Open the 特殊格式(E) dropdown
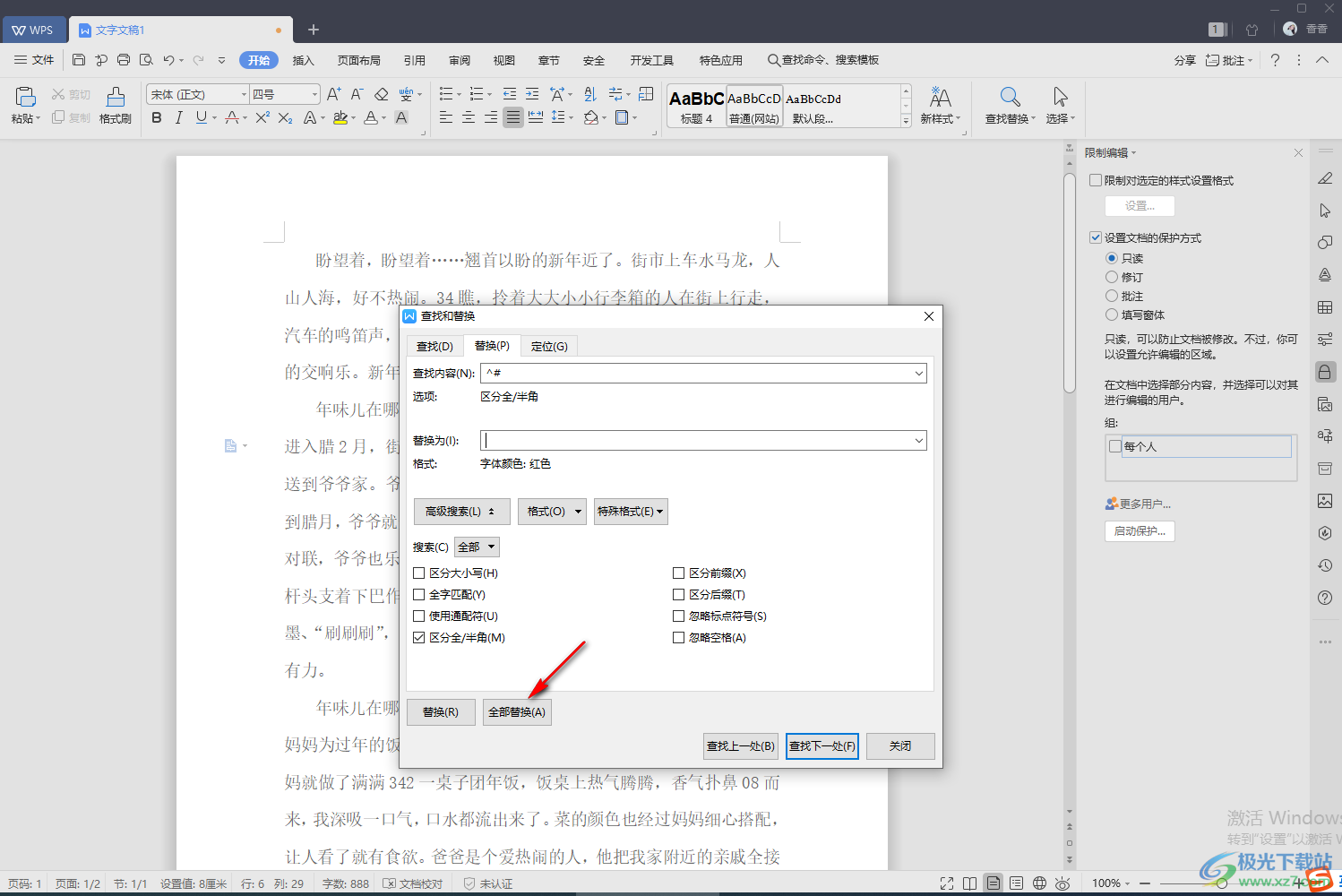1342x896 pixels. (631, 512)
